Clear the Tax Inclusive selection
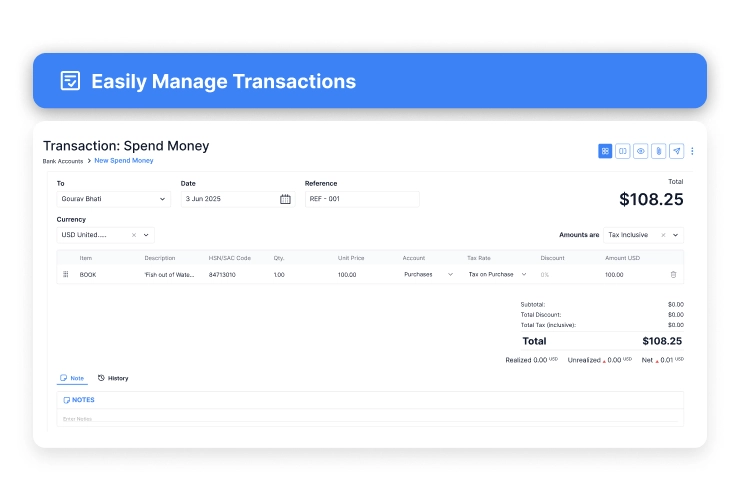740x500 pixels. (x=662, y=235)
